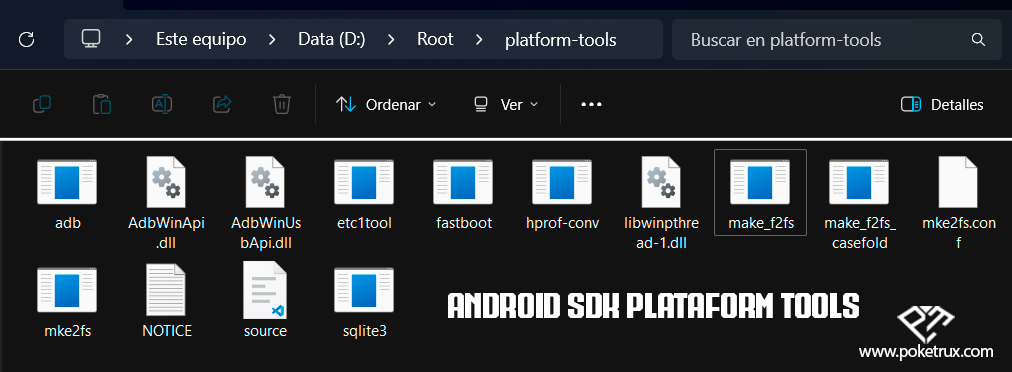This screenshot has height=372, width=1012.
Task: Select the AdbWinApi.dll file icon
Action: [167, 181]
